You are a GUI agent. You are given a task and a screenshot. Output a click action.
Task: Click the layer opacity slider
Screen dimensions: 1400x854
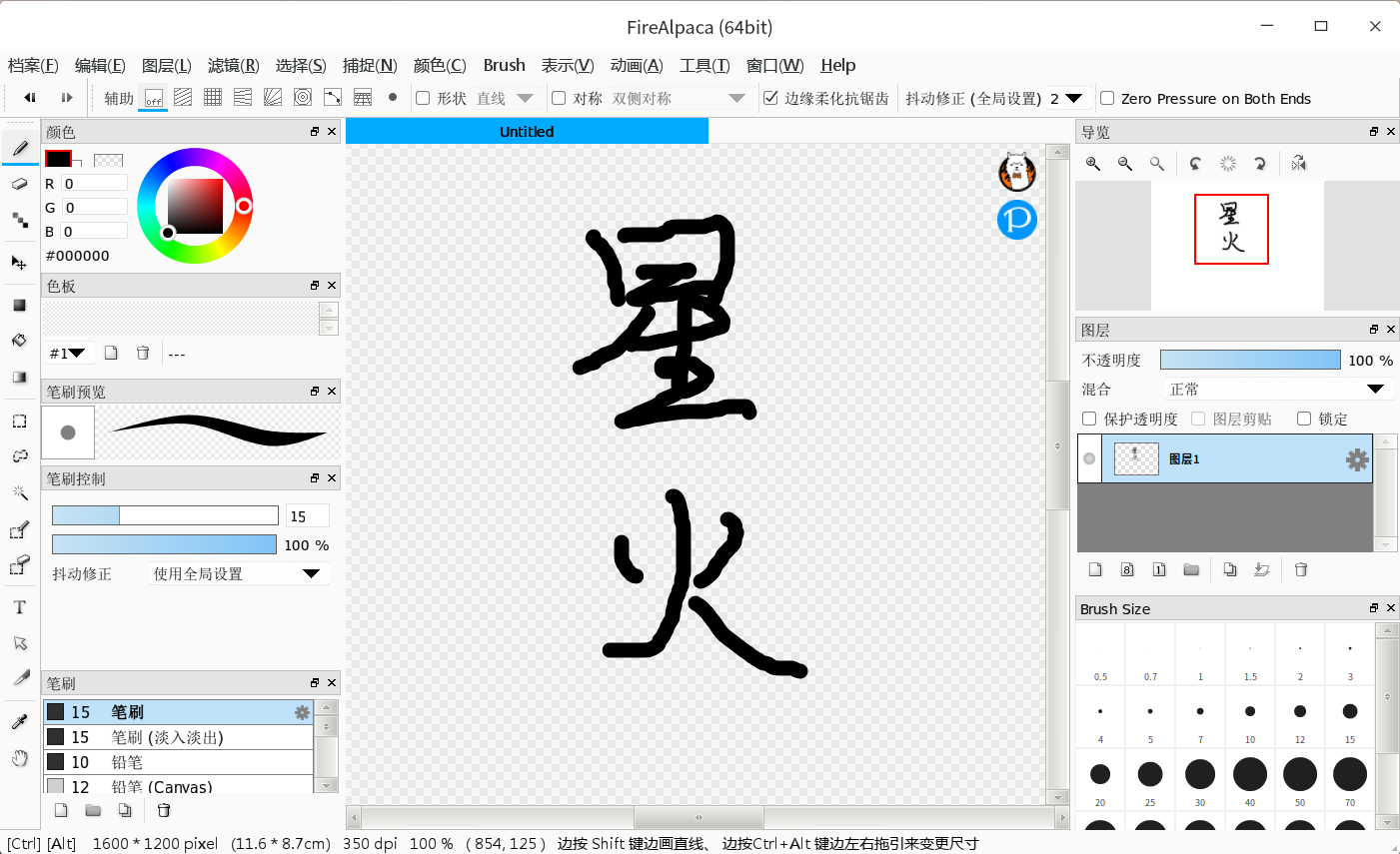click(1249, 361)
